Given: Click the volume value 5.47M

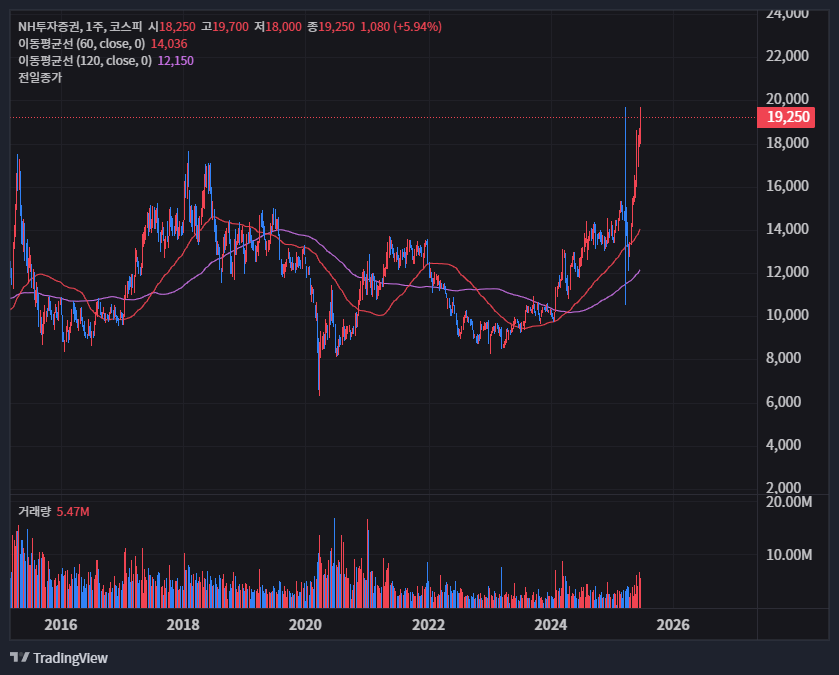Looking at the screenshot, I should pyautogui.click(x=73, y=512).
